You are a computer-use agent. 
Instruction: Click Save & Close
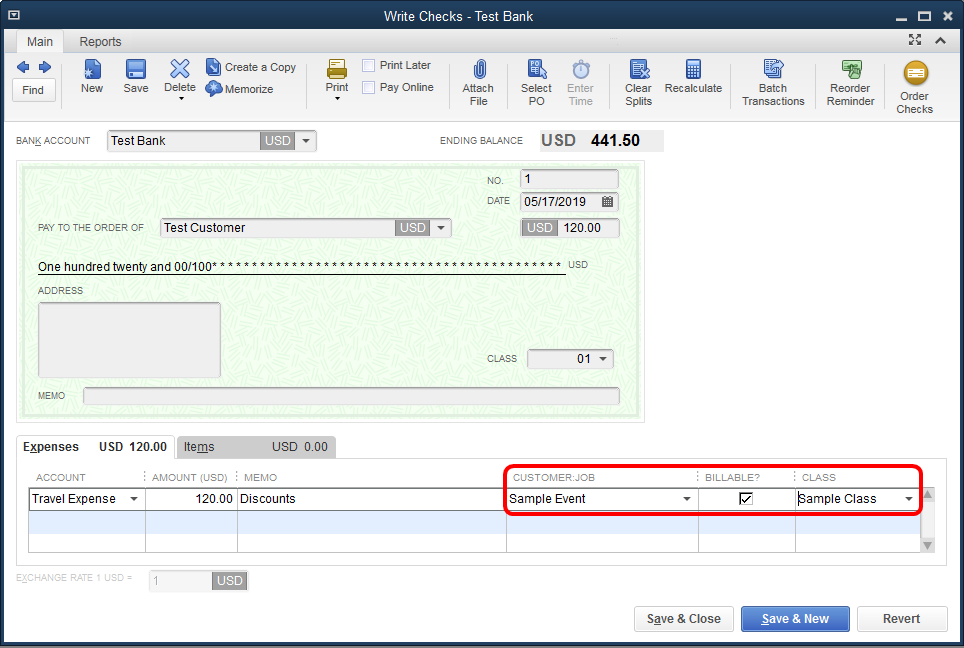pos(684,618)
